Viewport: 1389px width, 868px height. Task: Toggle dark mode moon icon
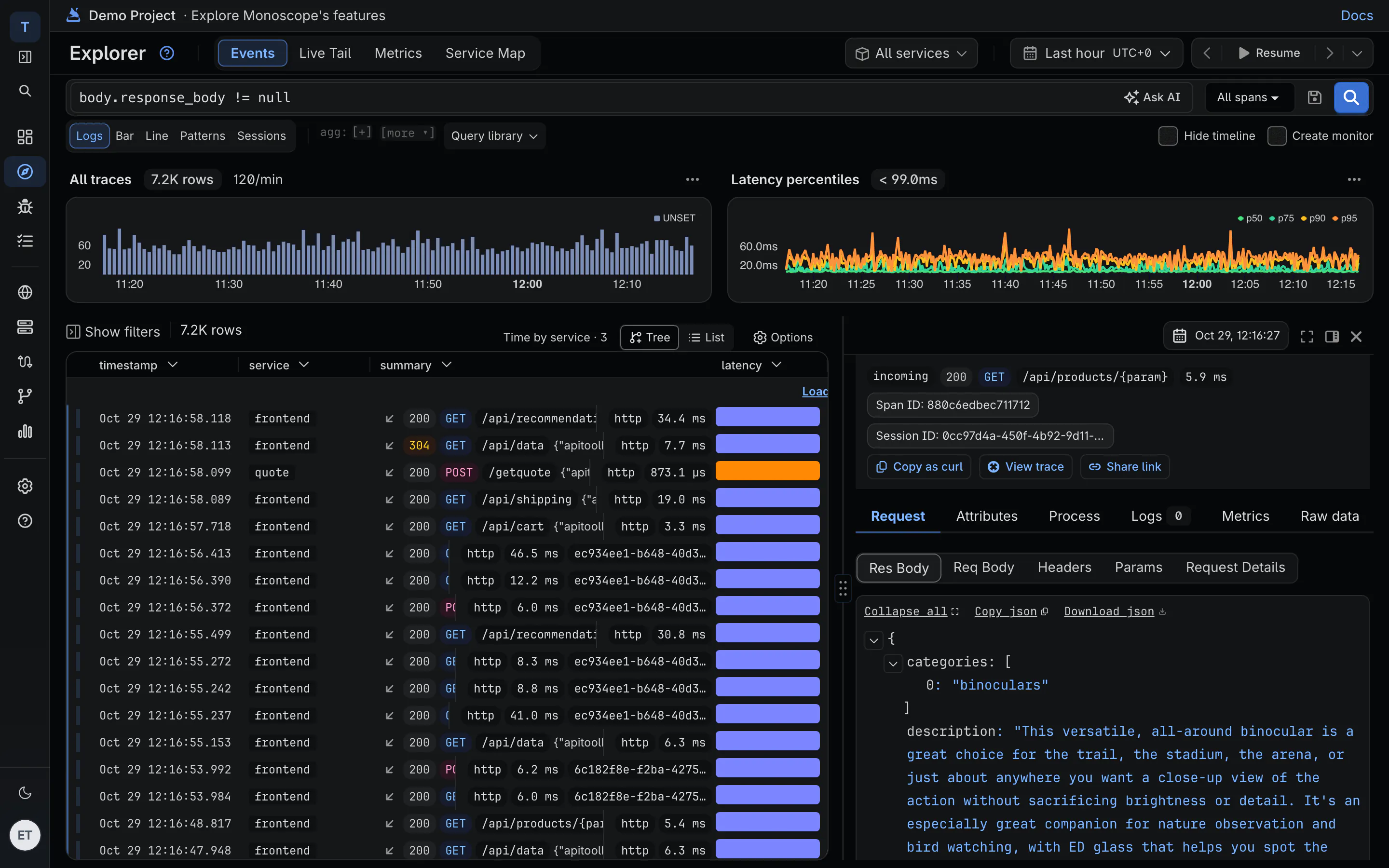click(x=25, y=793)
